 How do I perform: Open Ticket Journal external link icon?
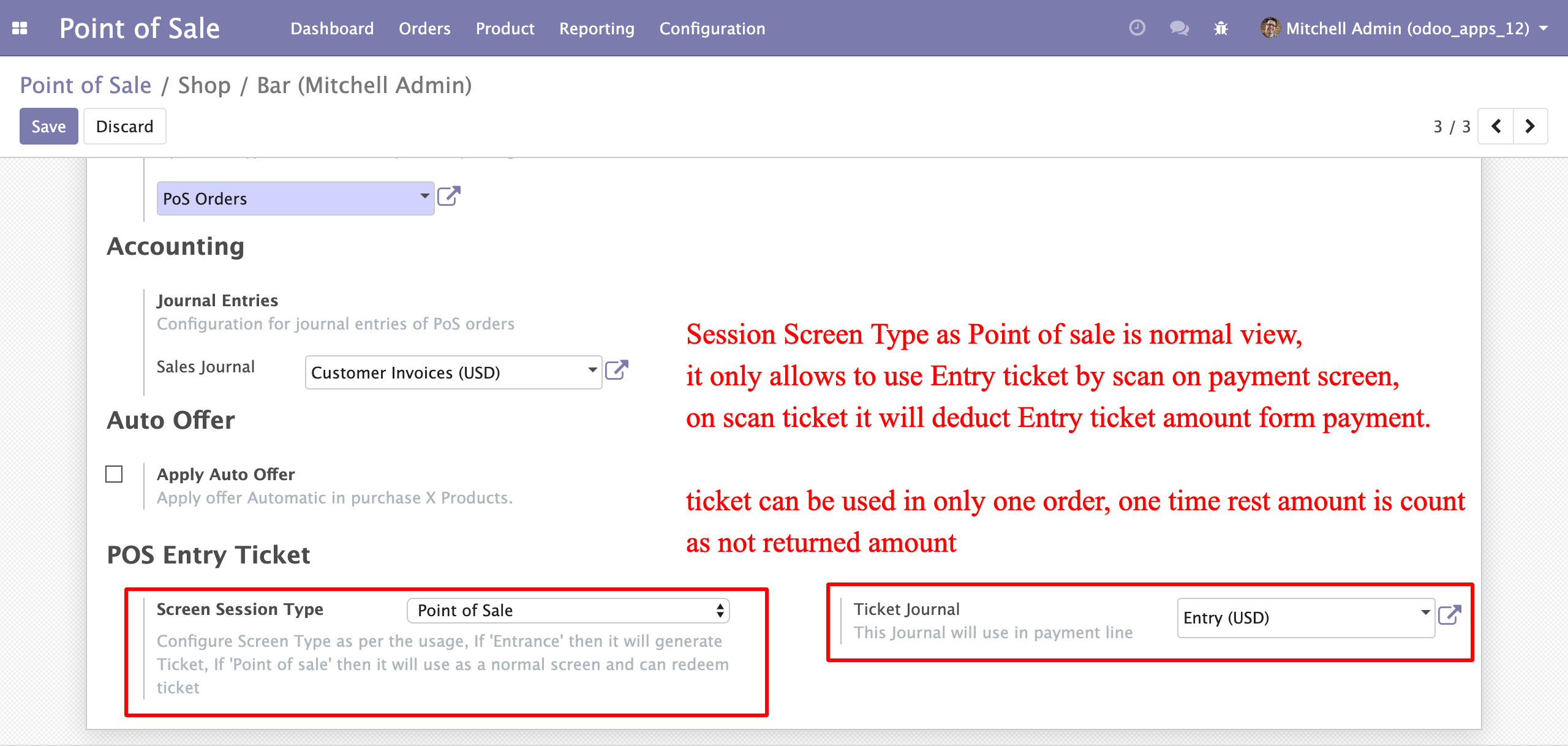pos(1450,616)
